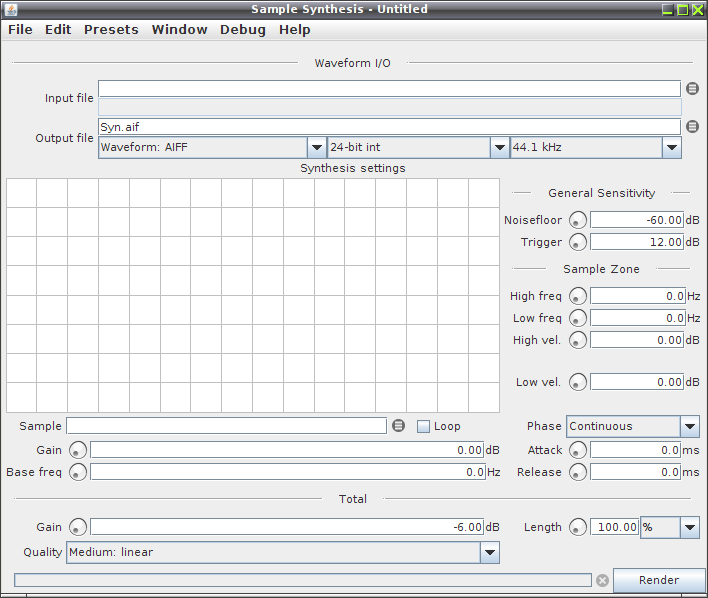Click the Release knob
Screen dimensions: 708x598
[578, 472]
